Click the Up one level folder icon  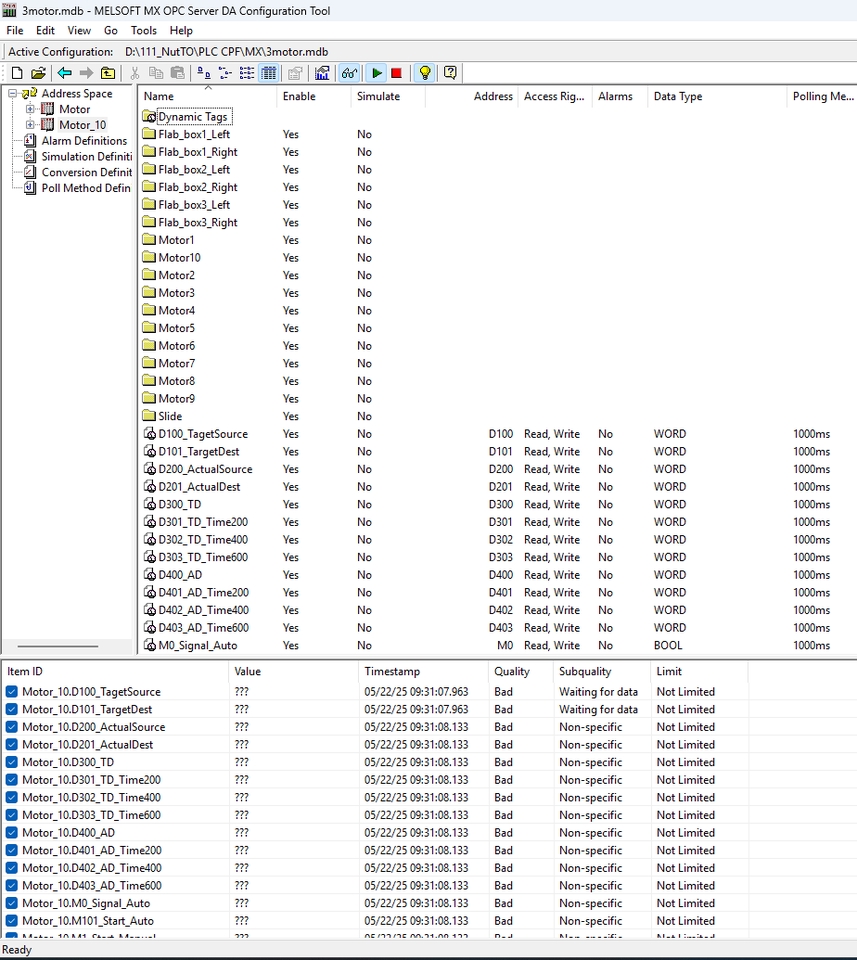pos(108,73)
